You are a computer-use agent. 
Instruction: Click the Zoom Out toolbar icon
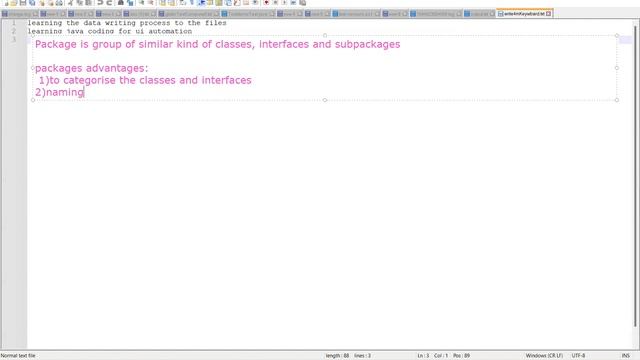(150, 2)
